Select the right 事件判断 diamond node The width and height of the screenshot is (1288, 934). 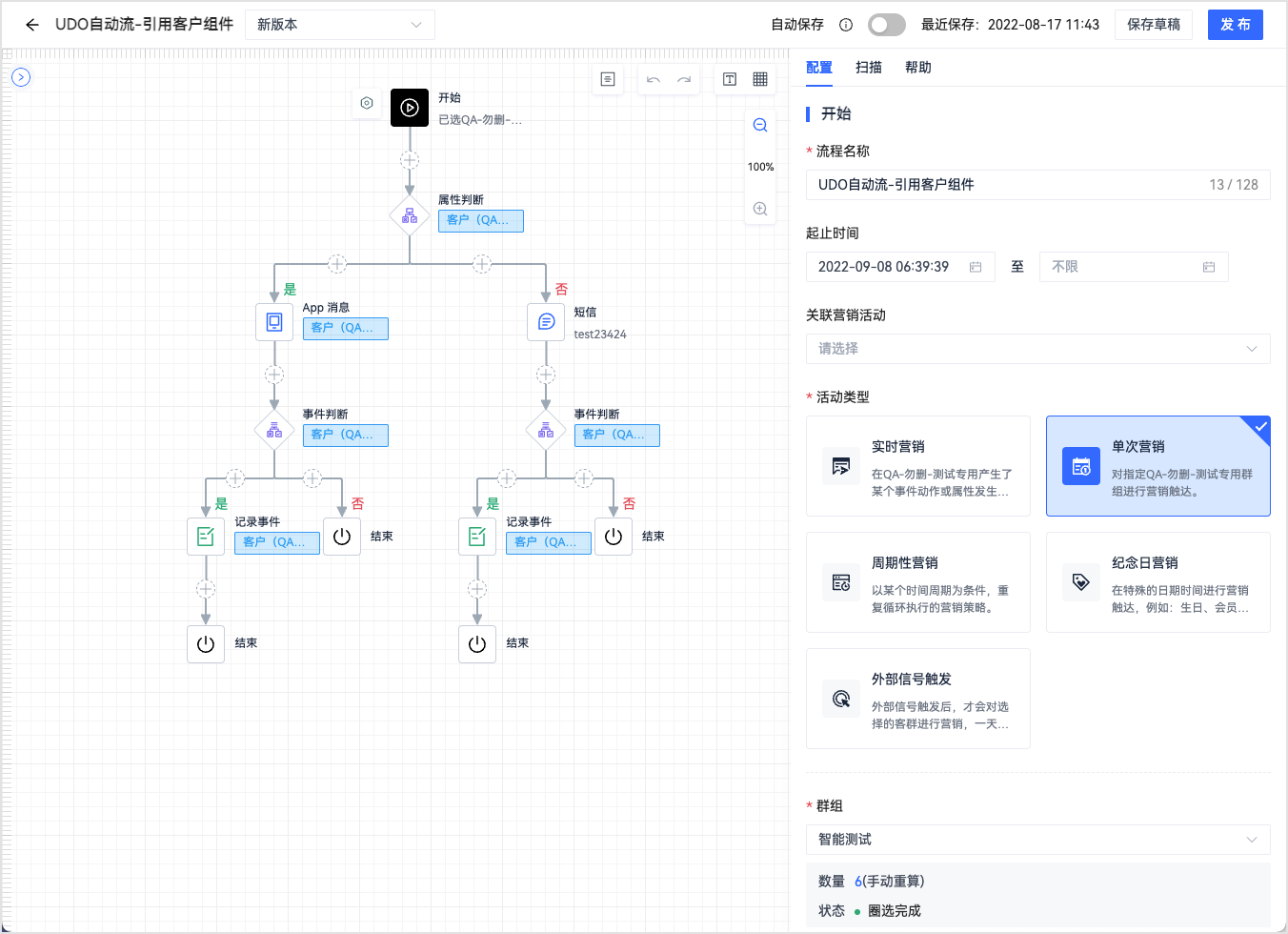tap(546, 431)
